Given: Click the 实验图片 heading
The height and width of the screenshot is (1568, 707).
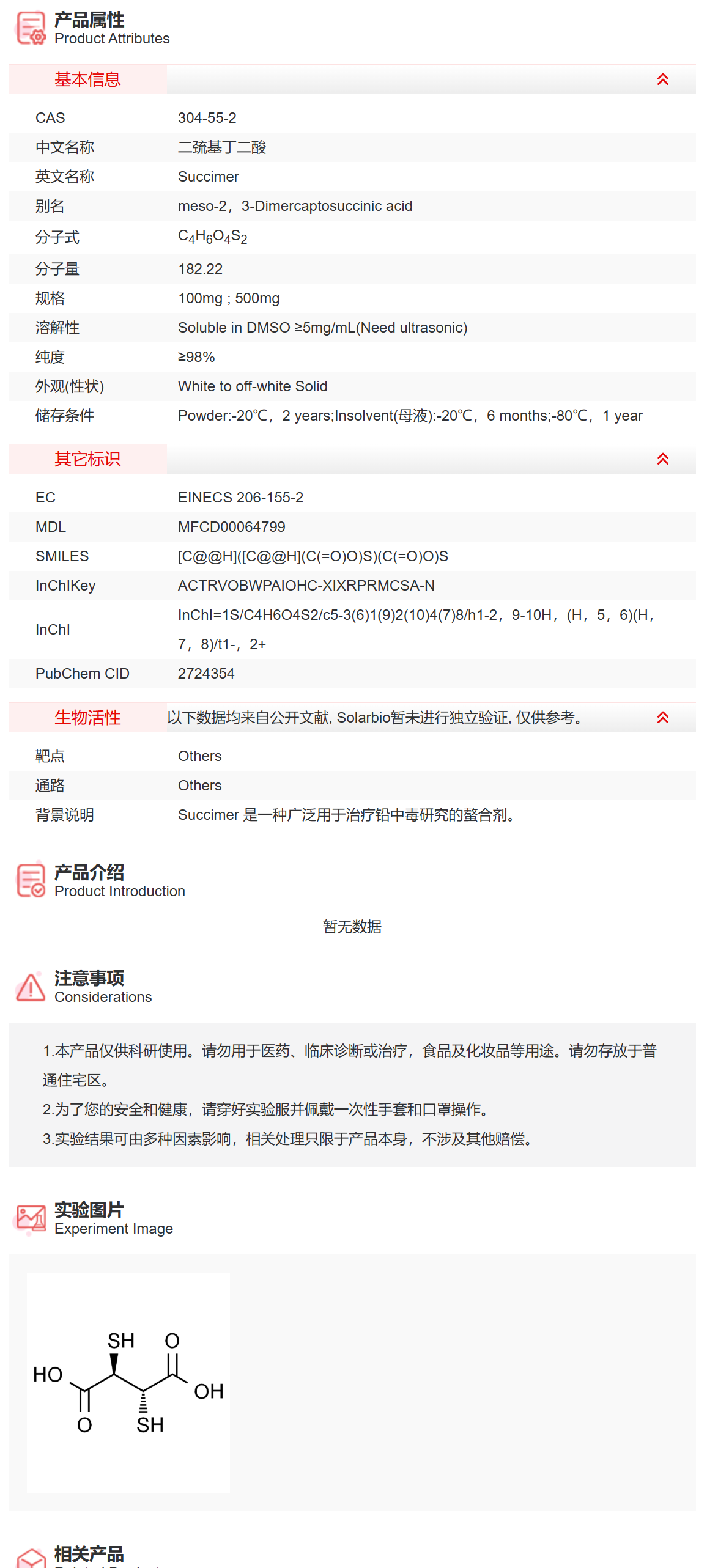Looking at the screenshot, I should coord(89,1210).
